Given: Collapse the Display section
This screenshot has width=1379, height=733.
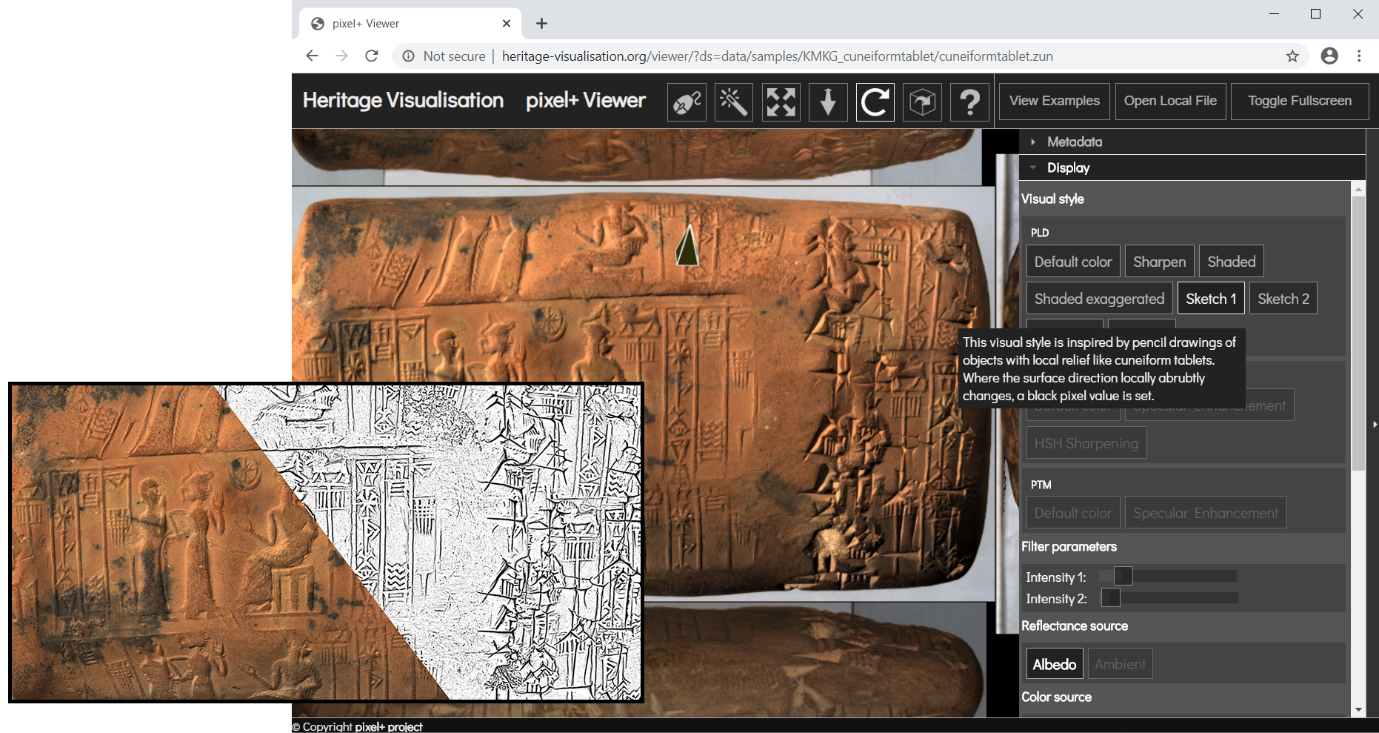Looking at the screenshot, I should (x=1068, y=168).
